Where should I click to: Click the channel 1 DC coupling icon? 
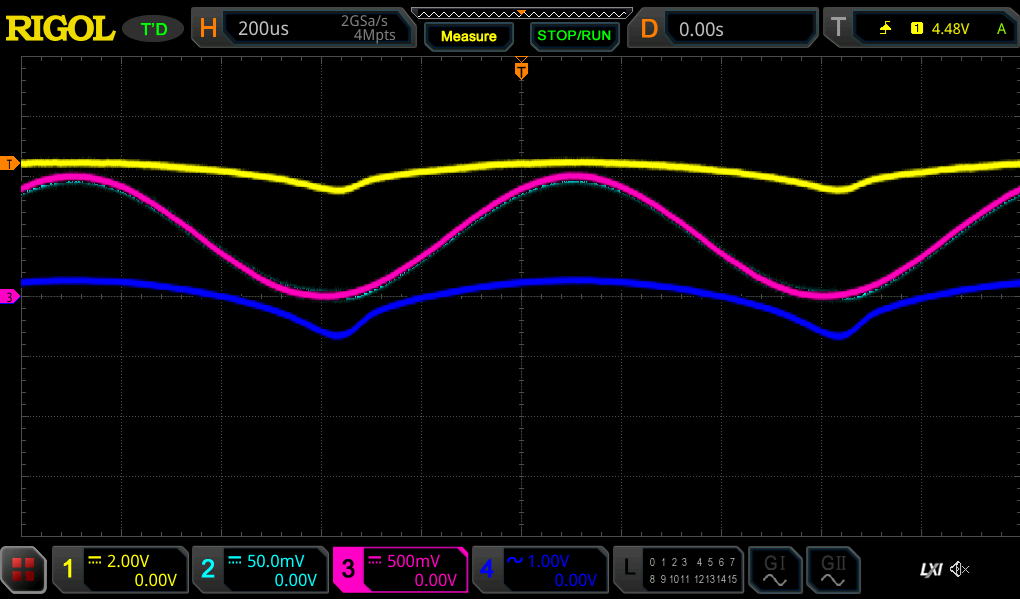point(95,559)
